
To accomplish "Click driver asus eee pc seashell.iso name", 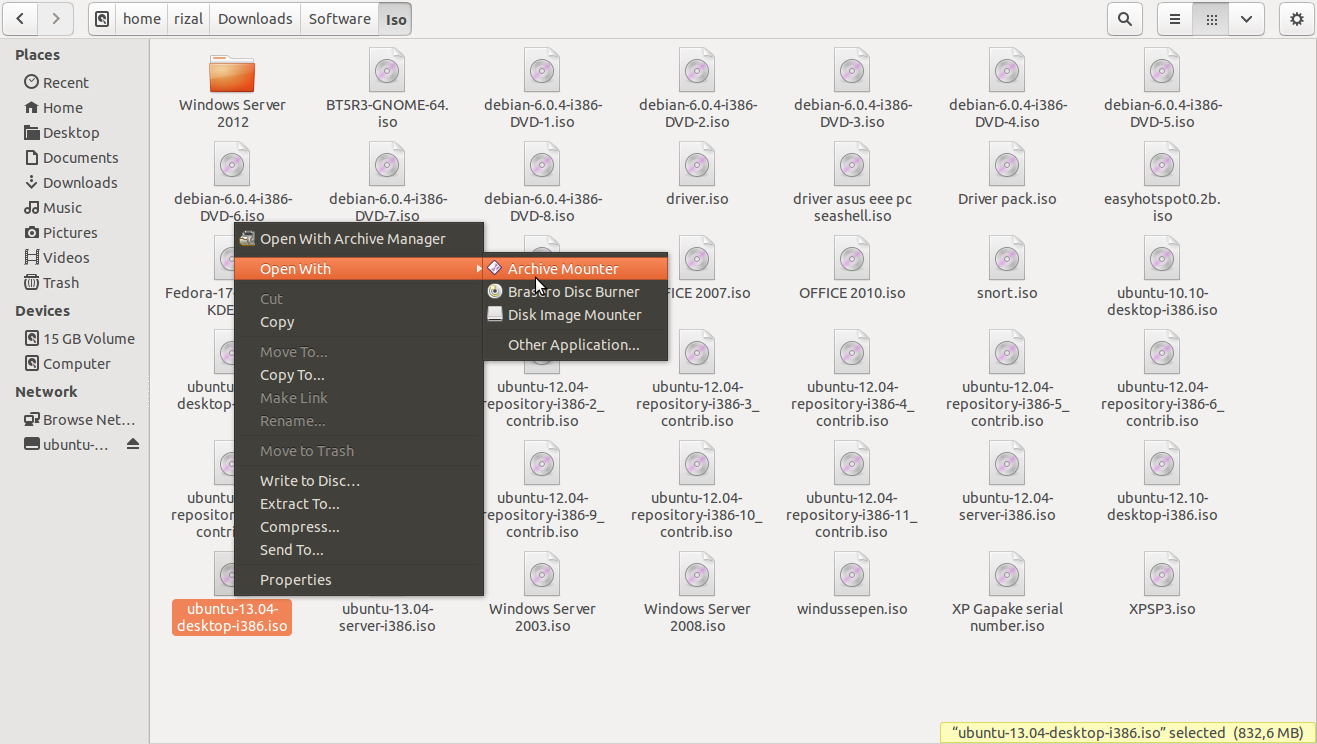I will (852, 207).
